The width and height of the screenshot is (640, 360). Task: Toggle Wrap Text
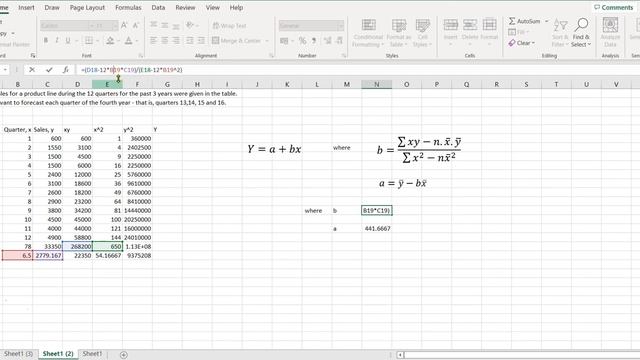[x=229, y=26]
